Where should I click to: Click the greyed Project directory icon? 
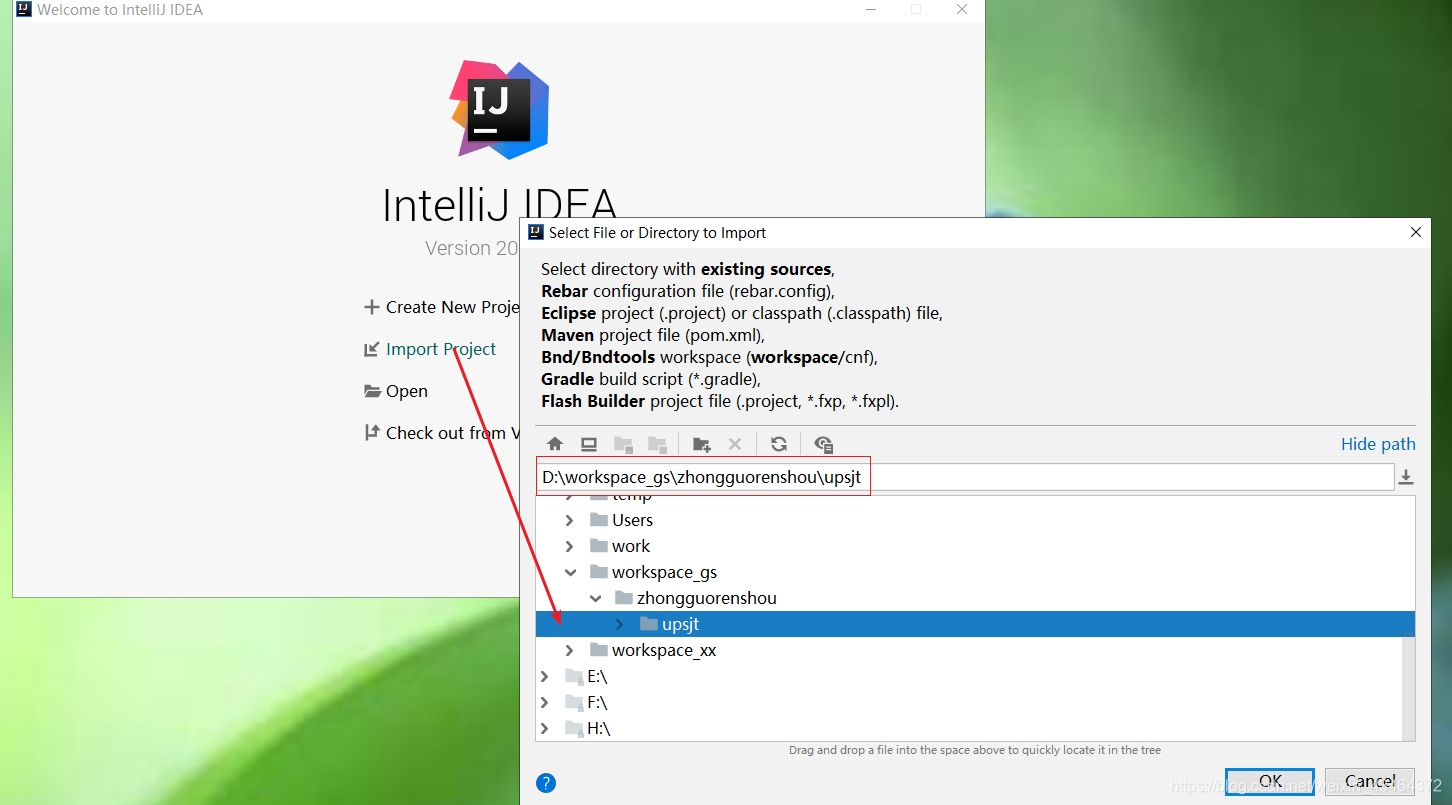623,444
